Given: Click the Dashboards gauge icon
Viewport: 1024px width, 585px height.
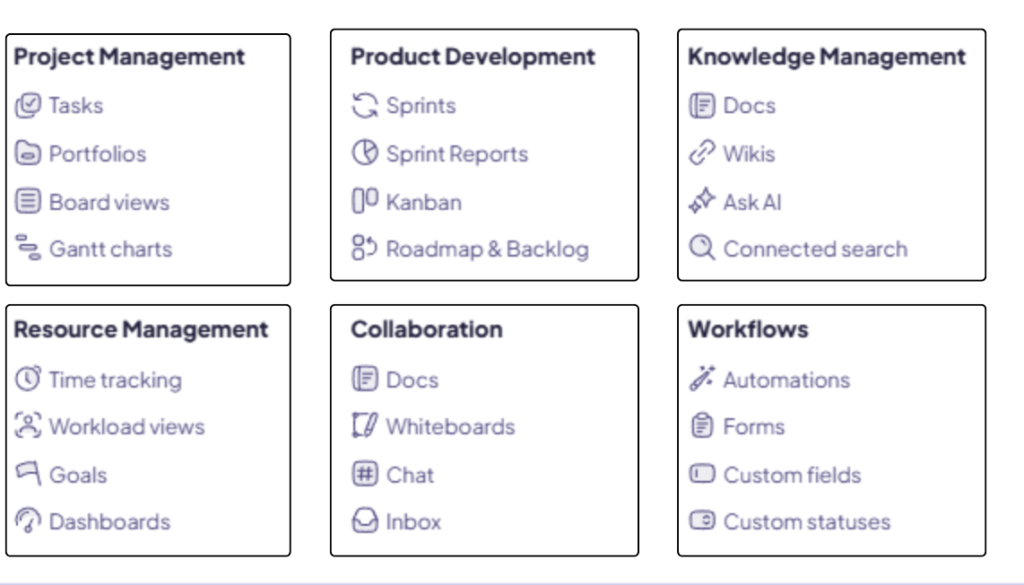Looking at the screenshot, I should [28, 520].
